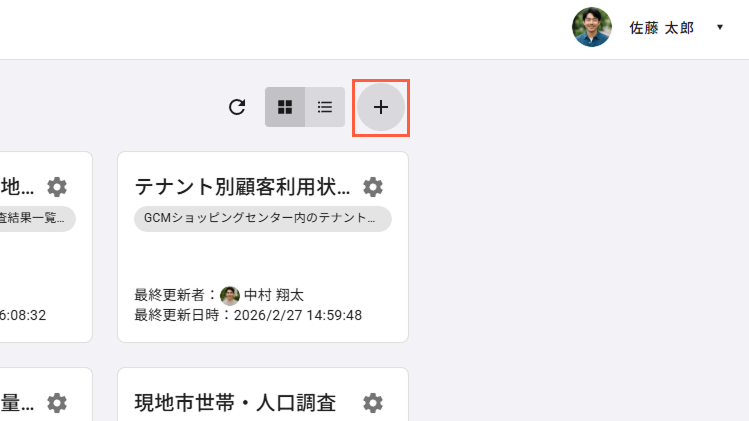The image size is (749, 421).
Task: Click the plus add button
Action: coord(381,107)
